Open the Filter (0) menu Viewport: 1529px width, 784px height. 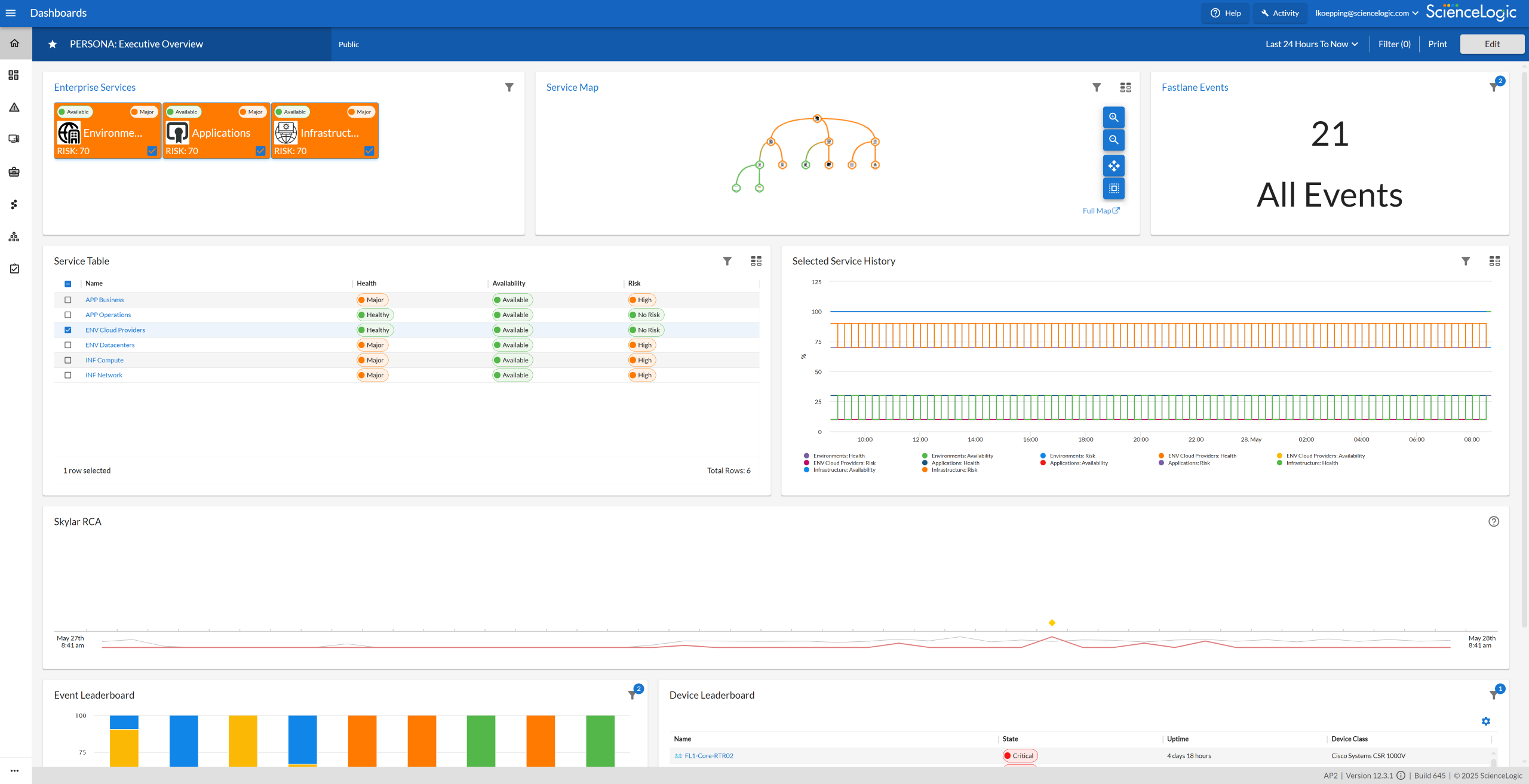[x=1394, y=44]
